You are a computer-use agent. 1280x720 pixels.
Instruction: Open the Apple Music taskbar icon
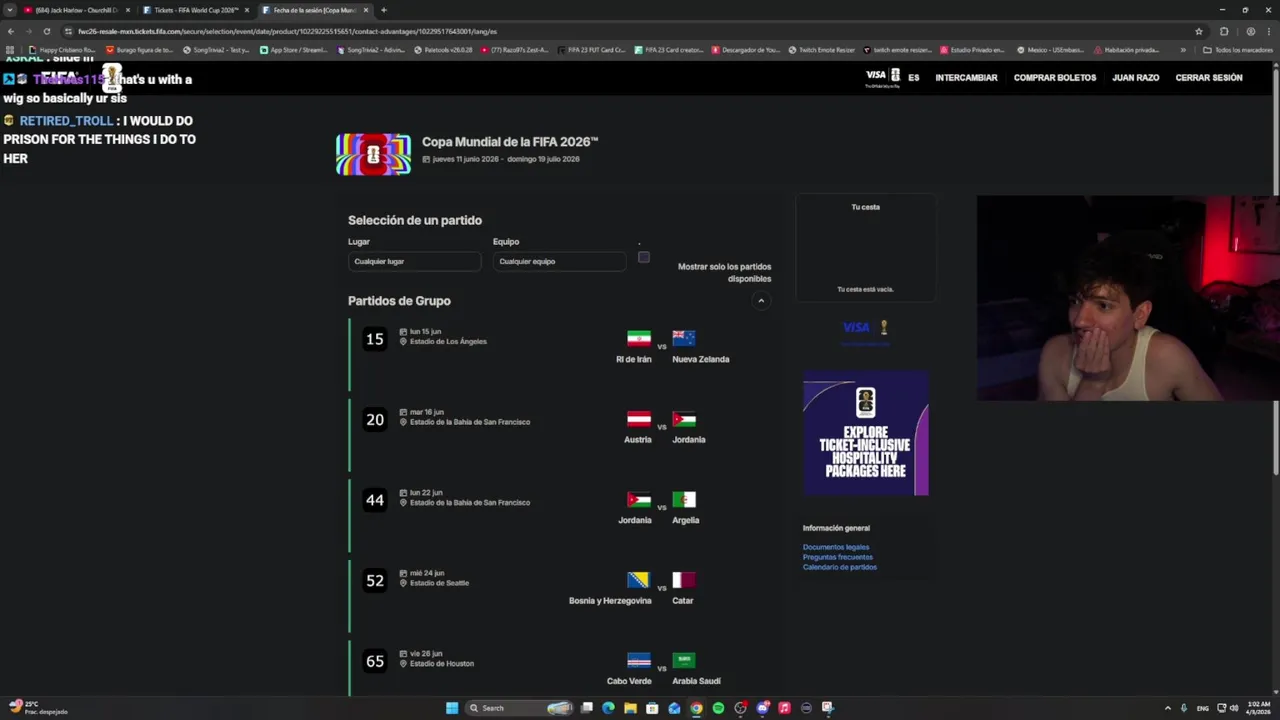pos(784,708)
